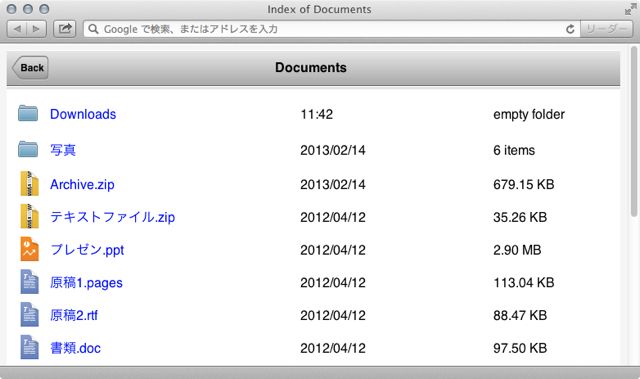The height and width of the screenshot is (379, 640).
Task: Click the magnifier icon in address bar
Action: (93, 29)
